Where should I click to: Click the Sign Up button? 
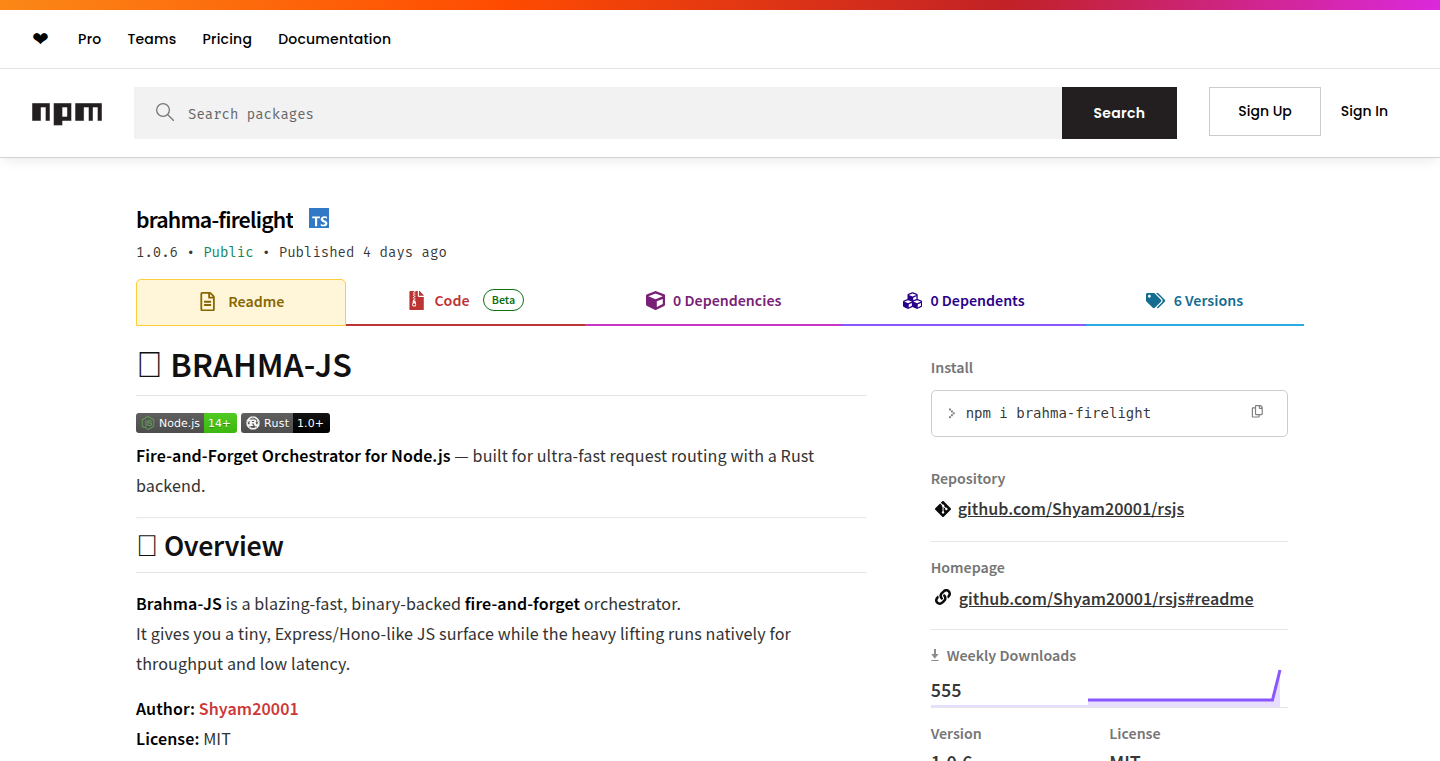click(x=1265, y=111)
